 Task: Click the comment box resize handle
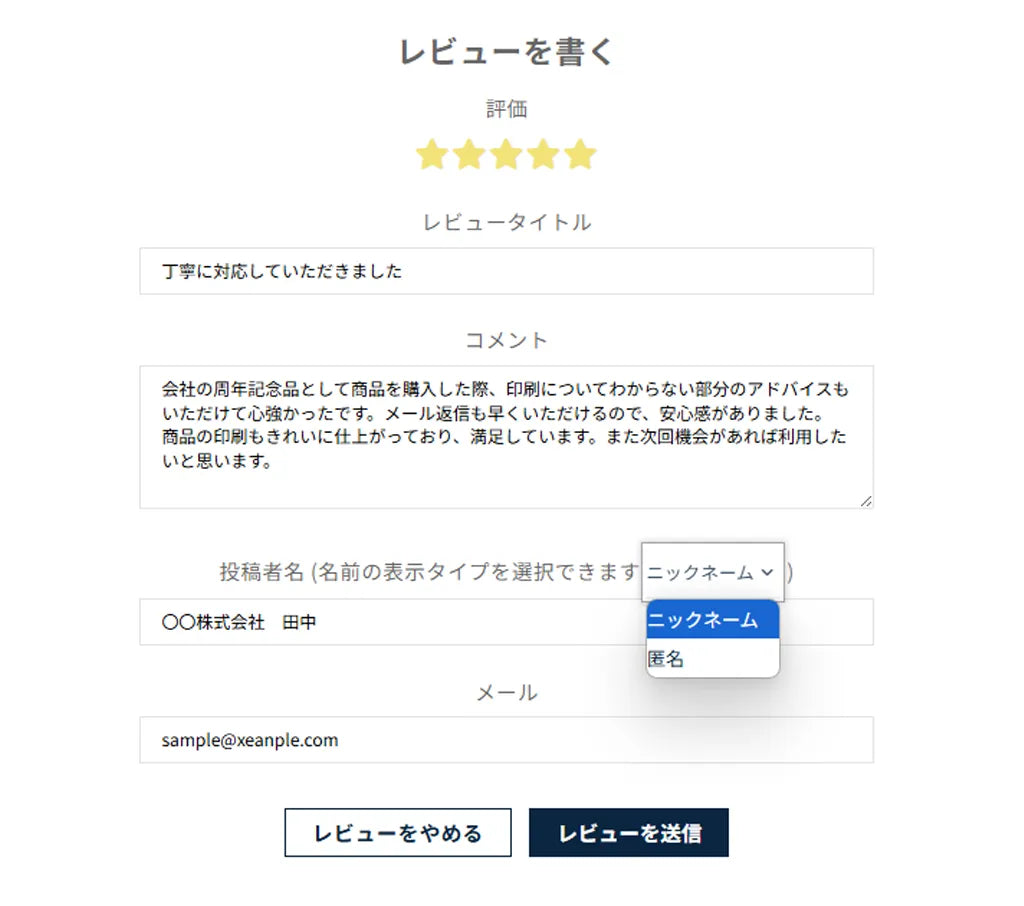coord(866,501)
